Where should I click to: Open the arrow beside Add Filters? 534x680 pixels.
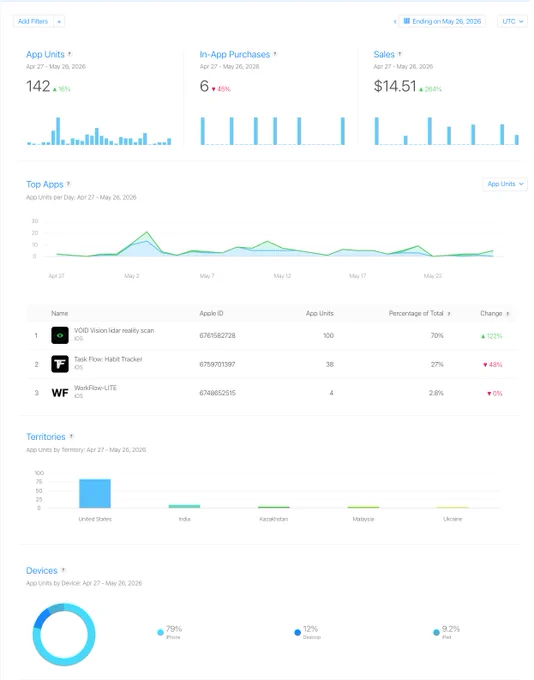59,21
